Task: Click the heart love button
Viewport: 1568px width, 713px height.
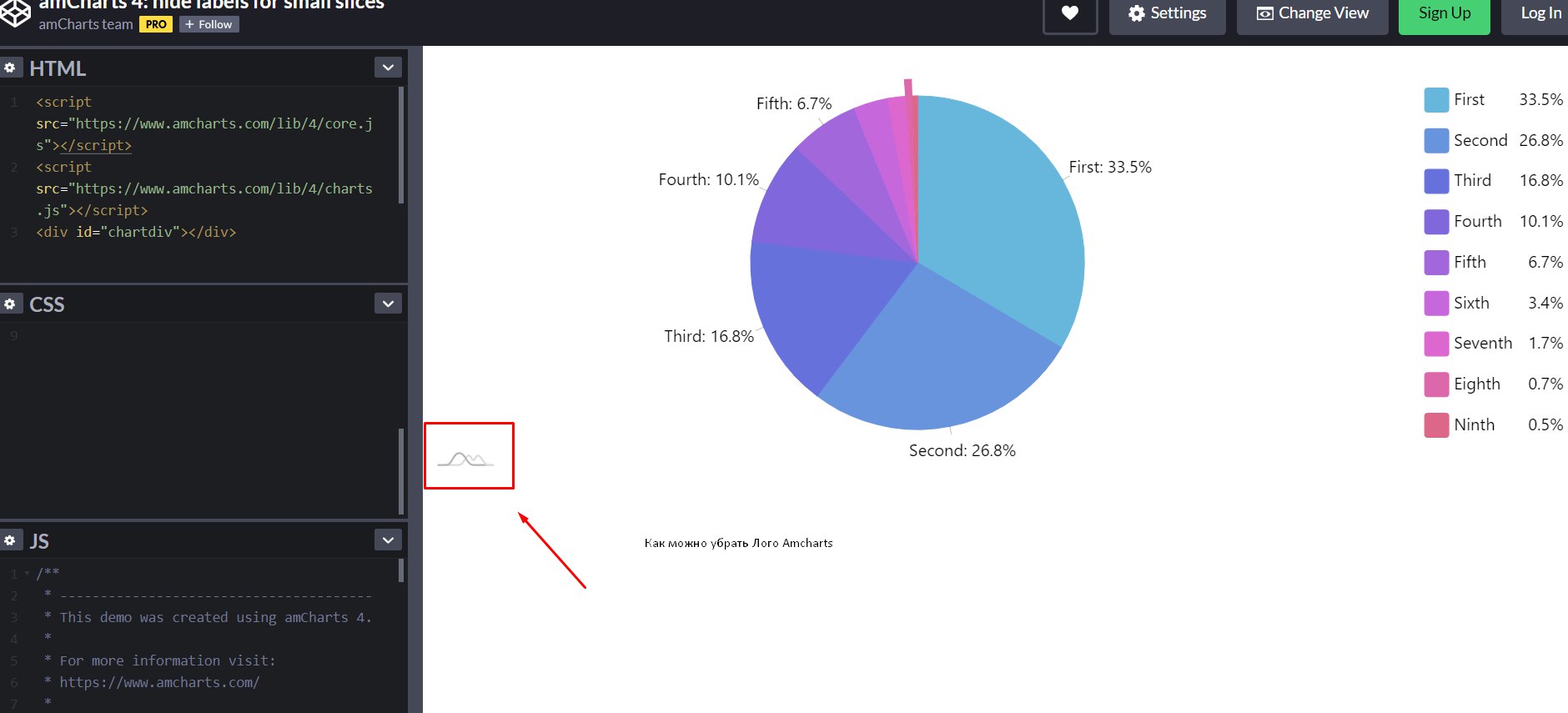Action: click(1070, 13)
